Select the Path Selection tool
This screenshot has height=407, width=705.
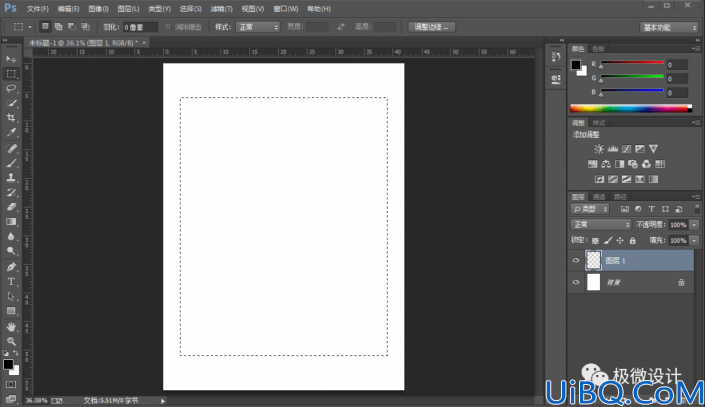point(11,296)
